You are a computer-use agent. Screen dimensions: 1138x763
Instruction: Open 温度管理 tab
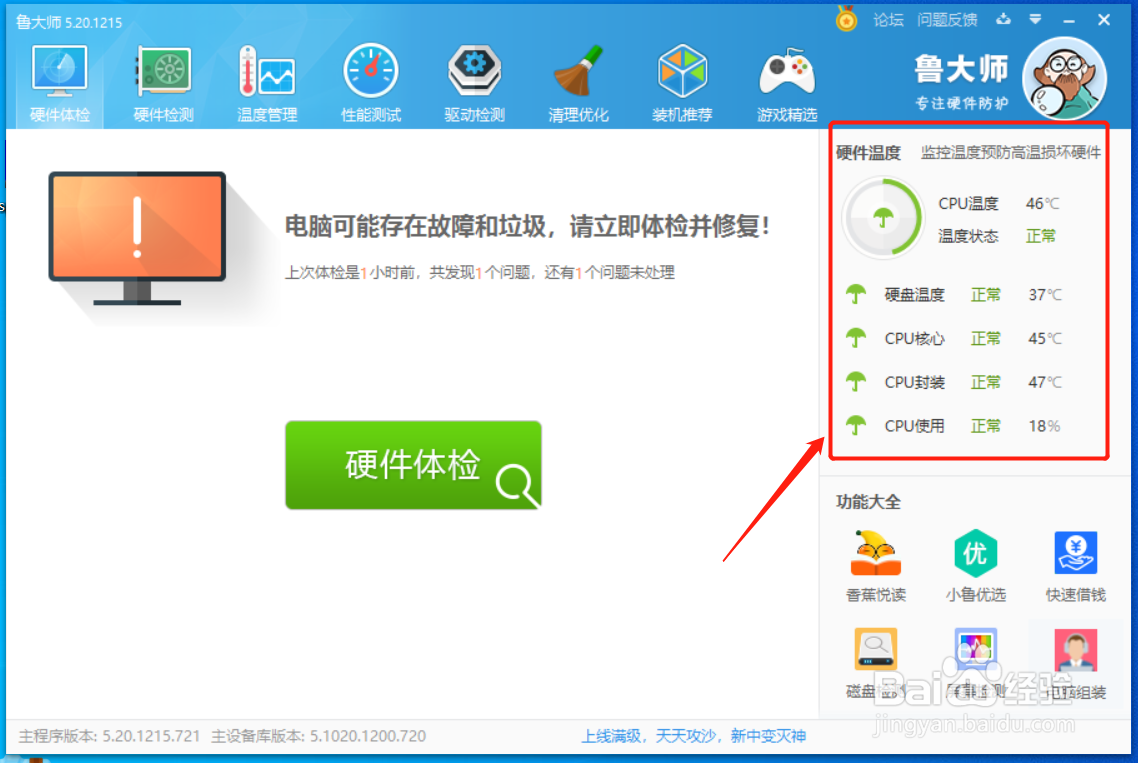[267, 84]
